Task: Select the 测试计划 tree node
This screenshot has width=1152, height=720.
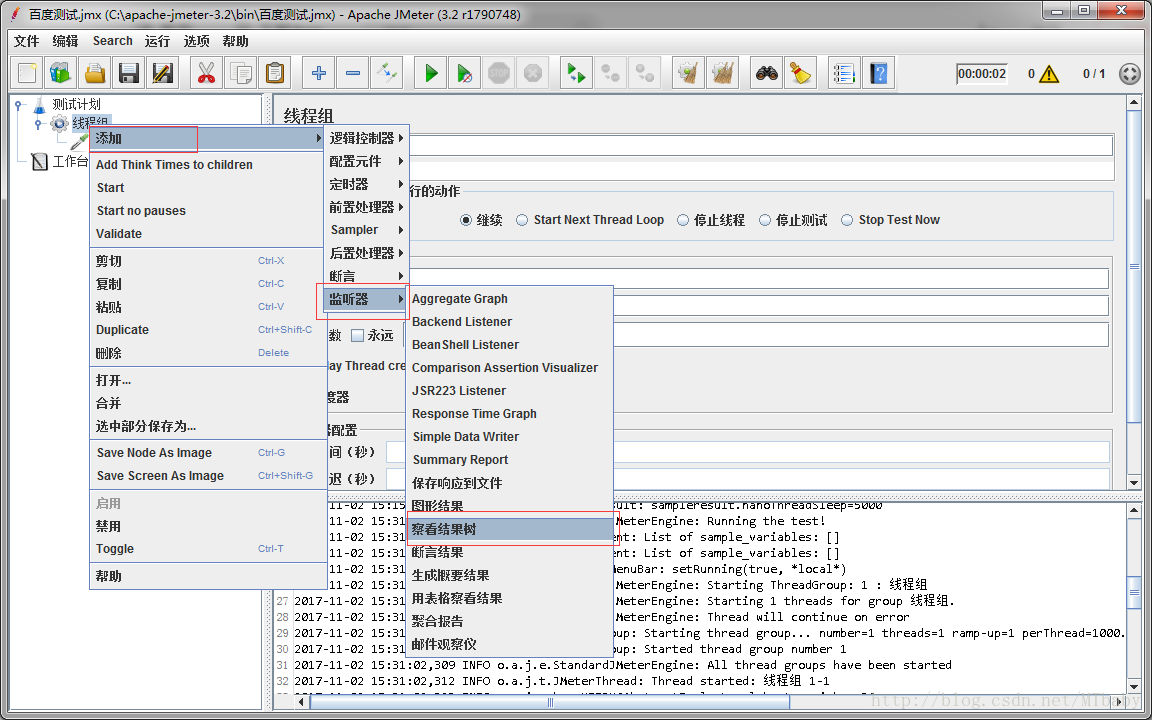Action: (x=76, y=104)
